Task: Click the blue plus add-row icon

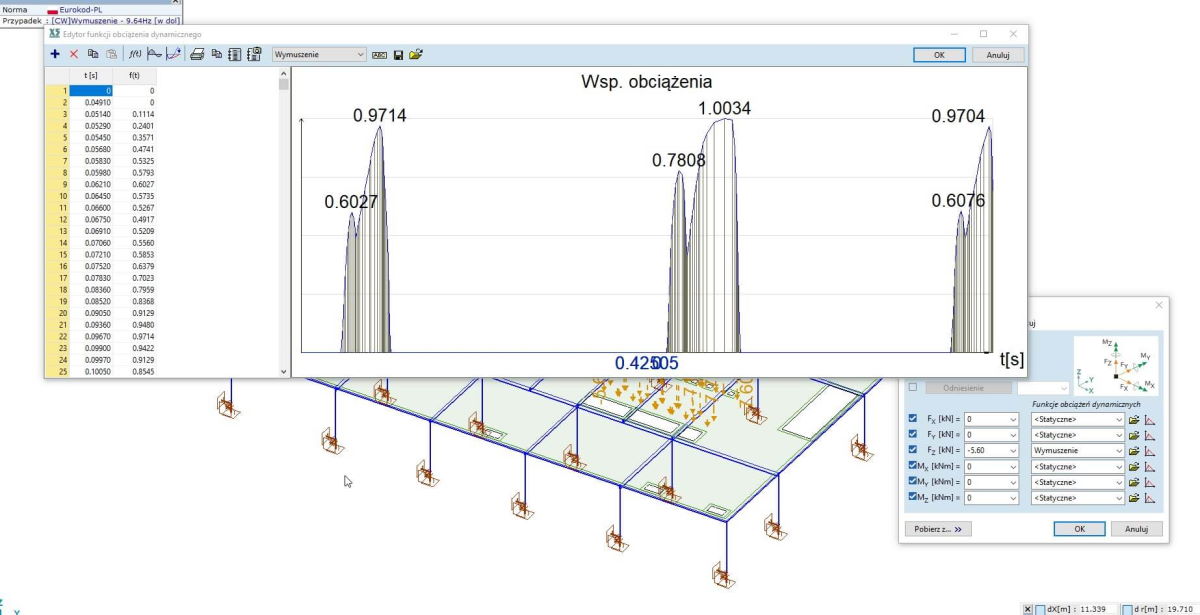Action: point(55,54)
